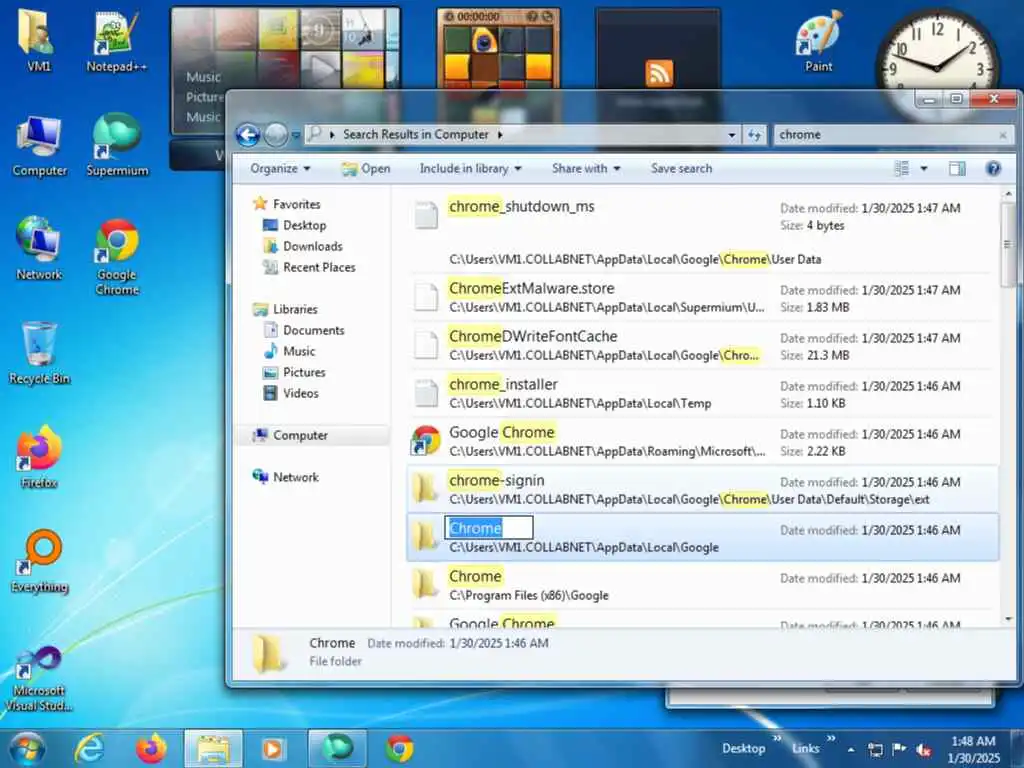Select the chrome_installer file
Screen dimensions: 1024x768
coord(702,393)
